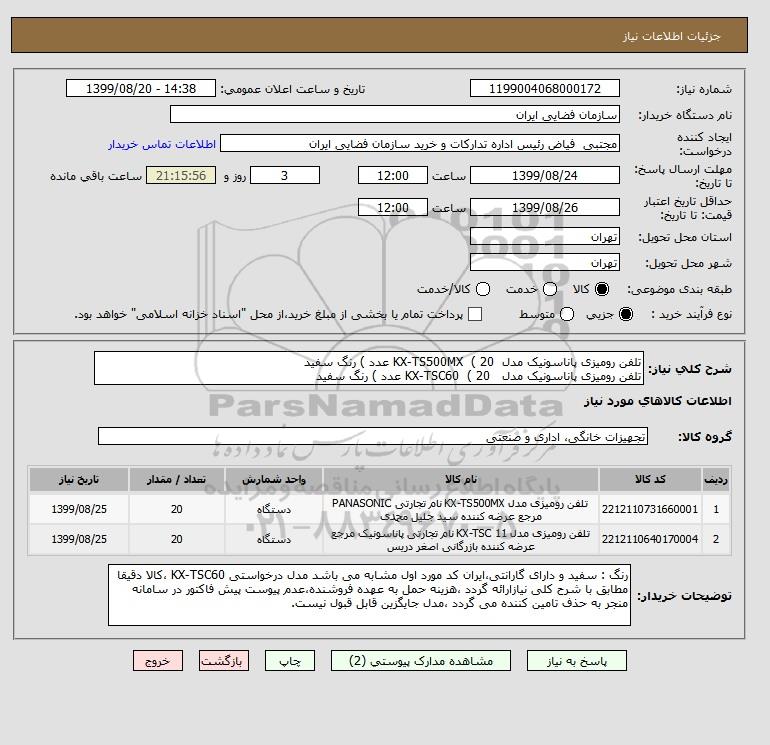Click row 1 unit cell دستگاه
The image size is (770, 745).
(274, 509)
